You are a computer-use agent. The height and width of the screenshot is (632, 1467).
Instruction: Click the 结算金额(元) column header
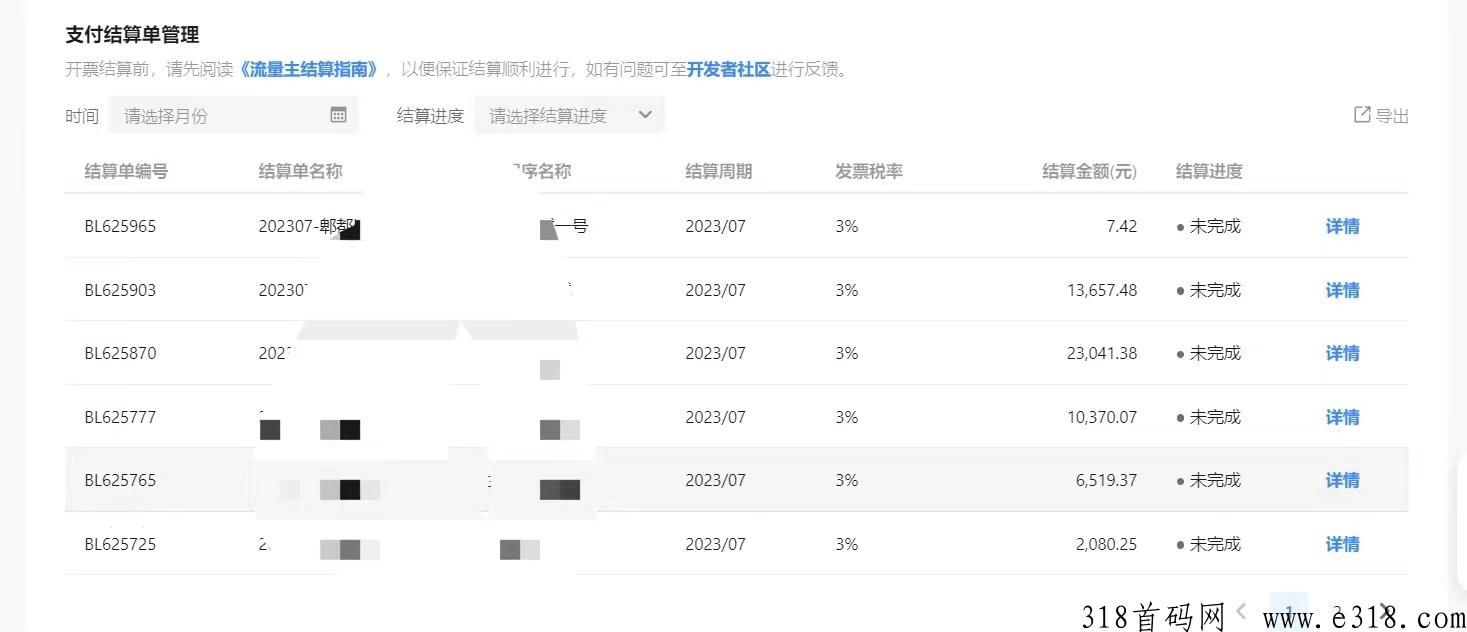point(1089,171)
